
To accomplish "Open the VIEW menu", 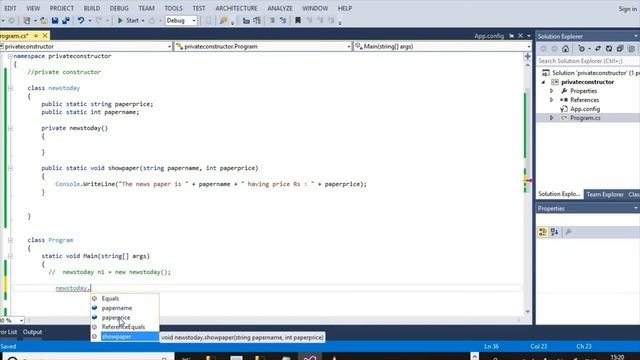I will pos(33,8).
